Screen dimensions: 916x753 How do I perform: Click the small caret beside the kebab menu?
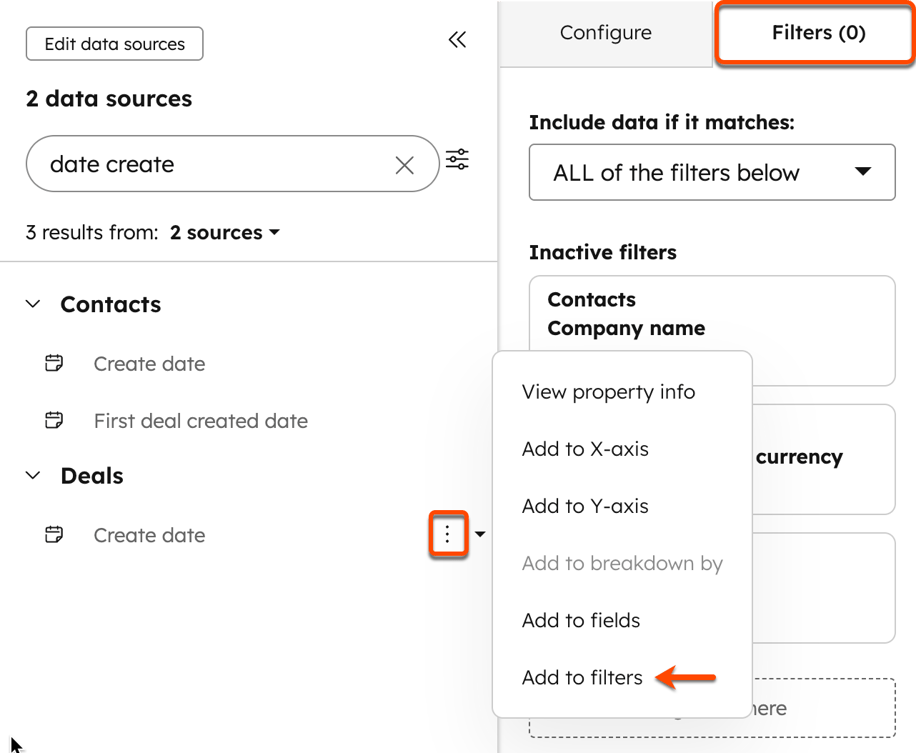[x=480, y=535]
